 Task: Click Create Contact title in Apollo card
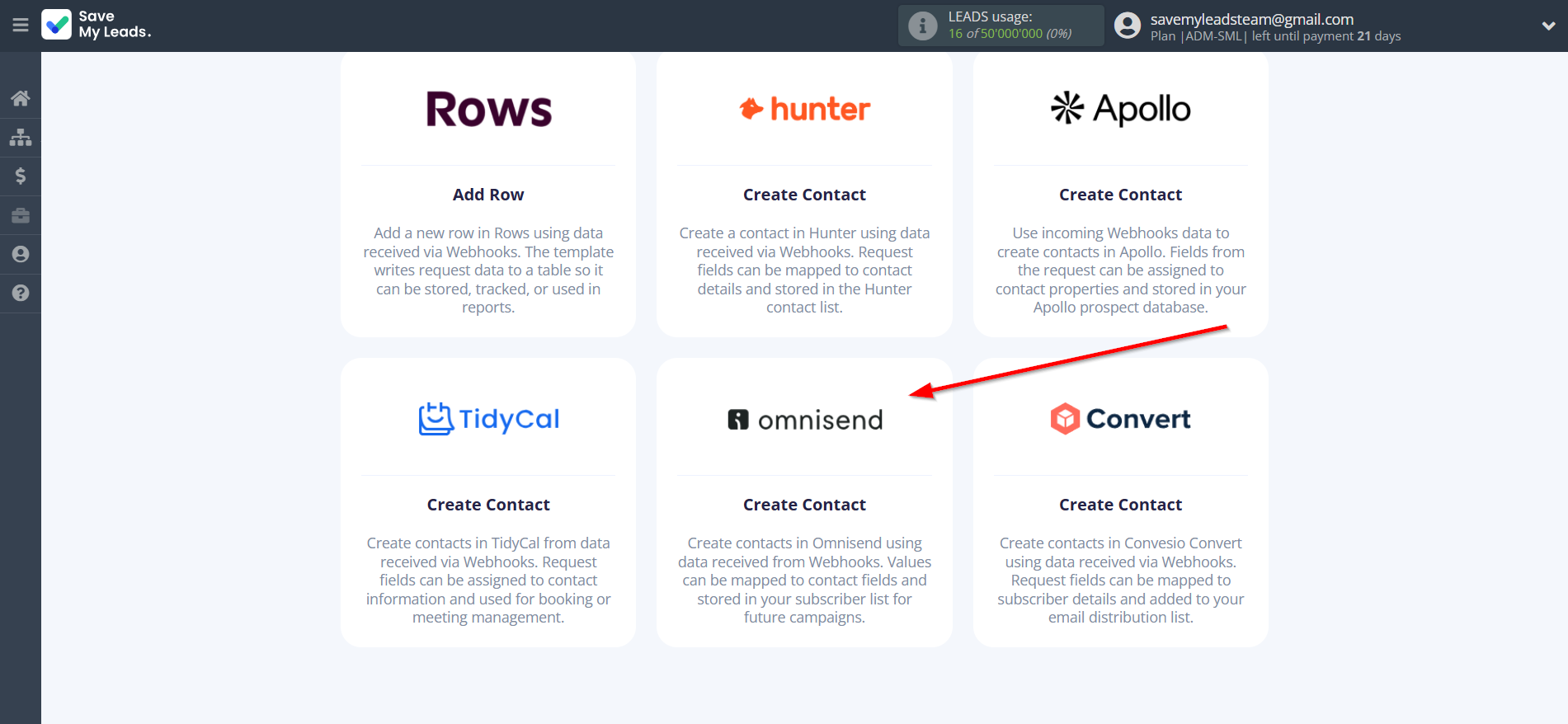pyautogui.click(x=1120, y=195)
